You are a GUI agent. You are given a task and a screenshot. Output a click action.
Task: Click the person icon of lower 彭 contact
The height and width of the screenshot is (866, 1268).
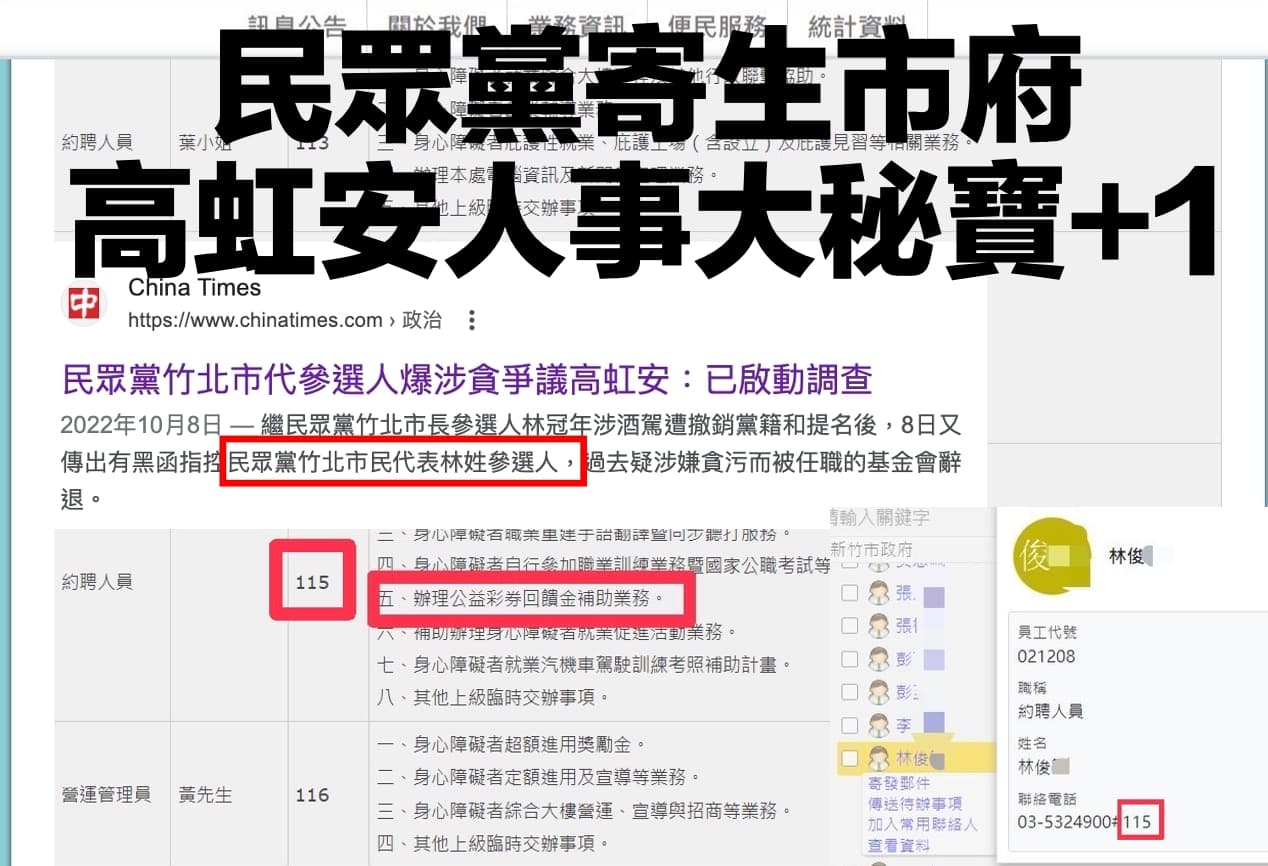pyautogui.click(x=879, y=691)
